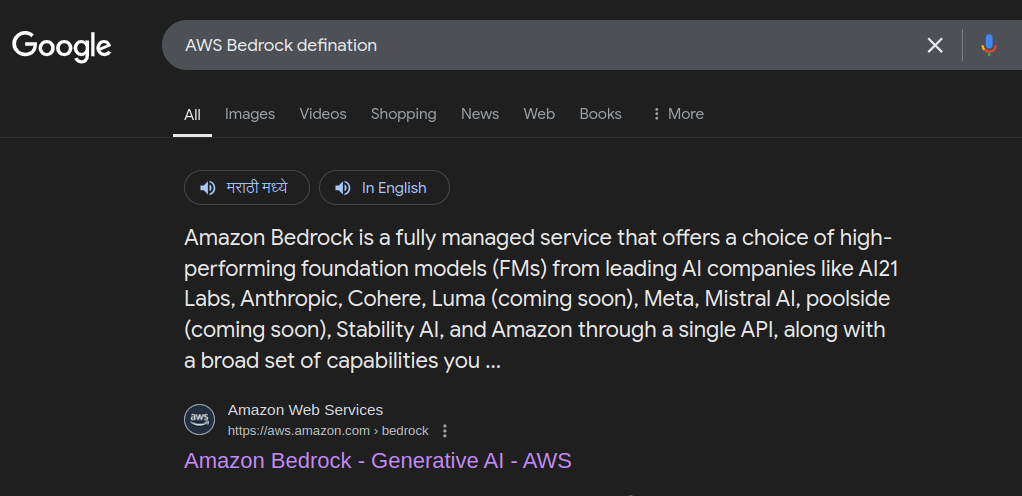Switch to the Videos tab
Viewport: 1022px width, 496px height.
pos(323,114)
